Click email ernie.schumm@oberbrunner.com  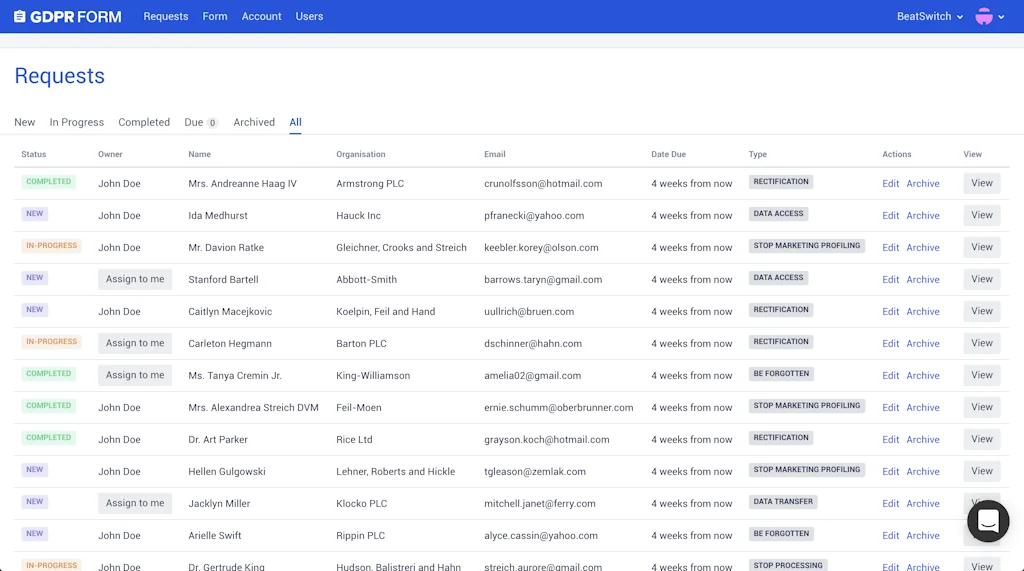pyautogui.click(x=558, y=408)
